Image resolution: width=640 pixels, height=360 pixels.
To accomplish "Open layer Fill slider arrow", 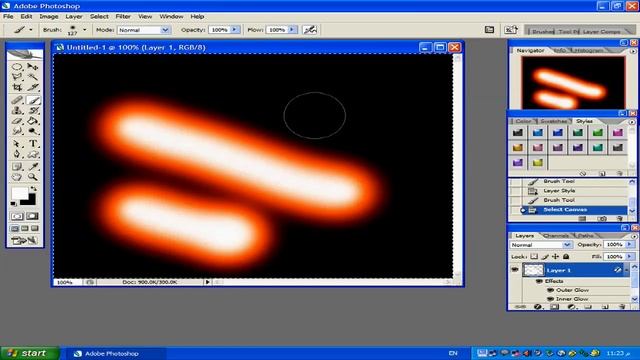I will pyautogui.click(x=630, y=256).
